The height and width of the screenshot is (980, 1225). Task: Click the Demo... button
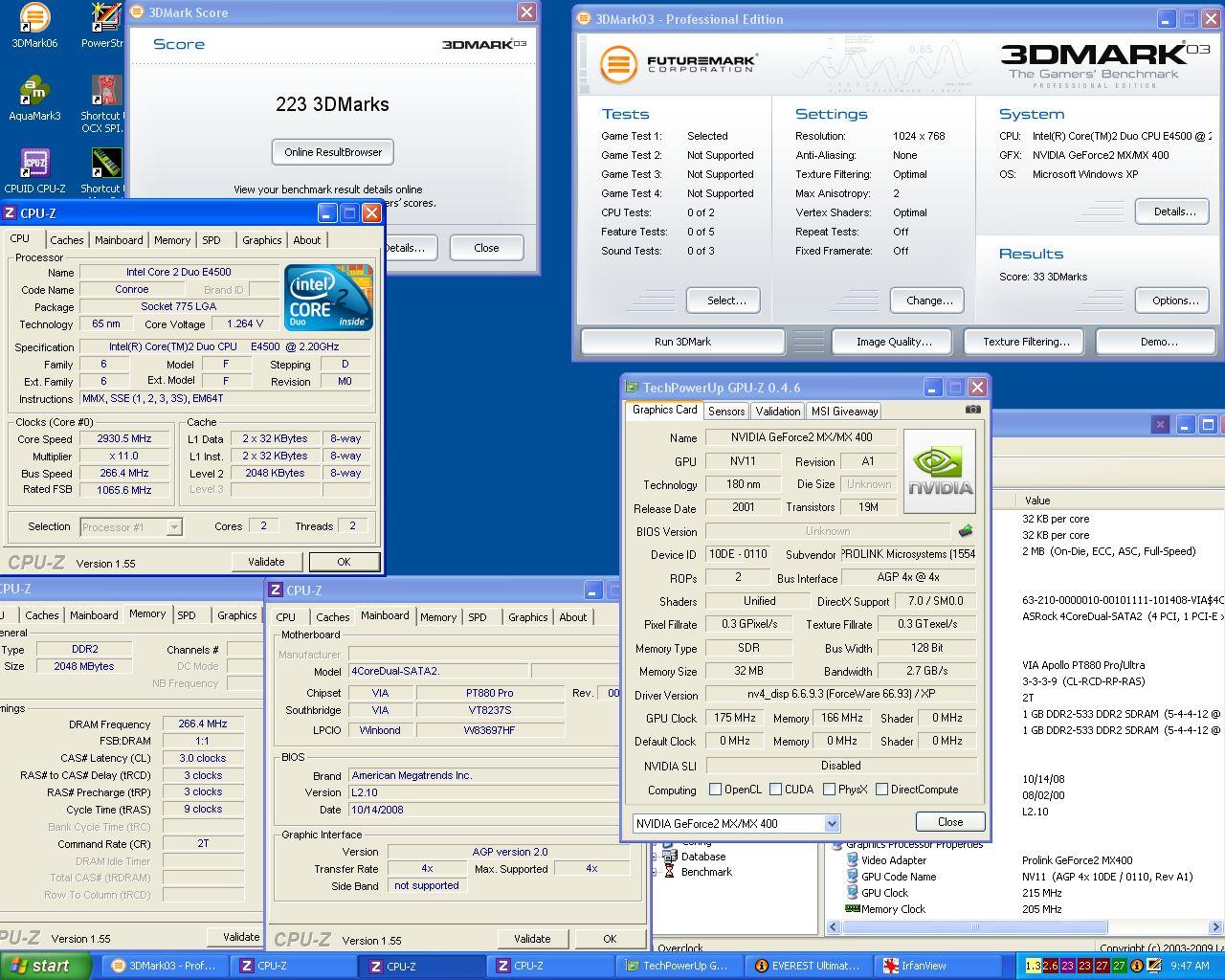coord(1158,342)
